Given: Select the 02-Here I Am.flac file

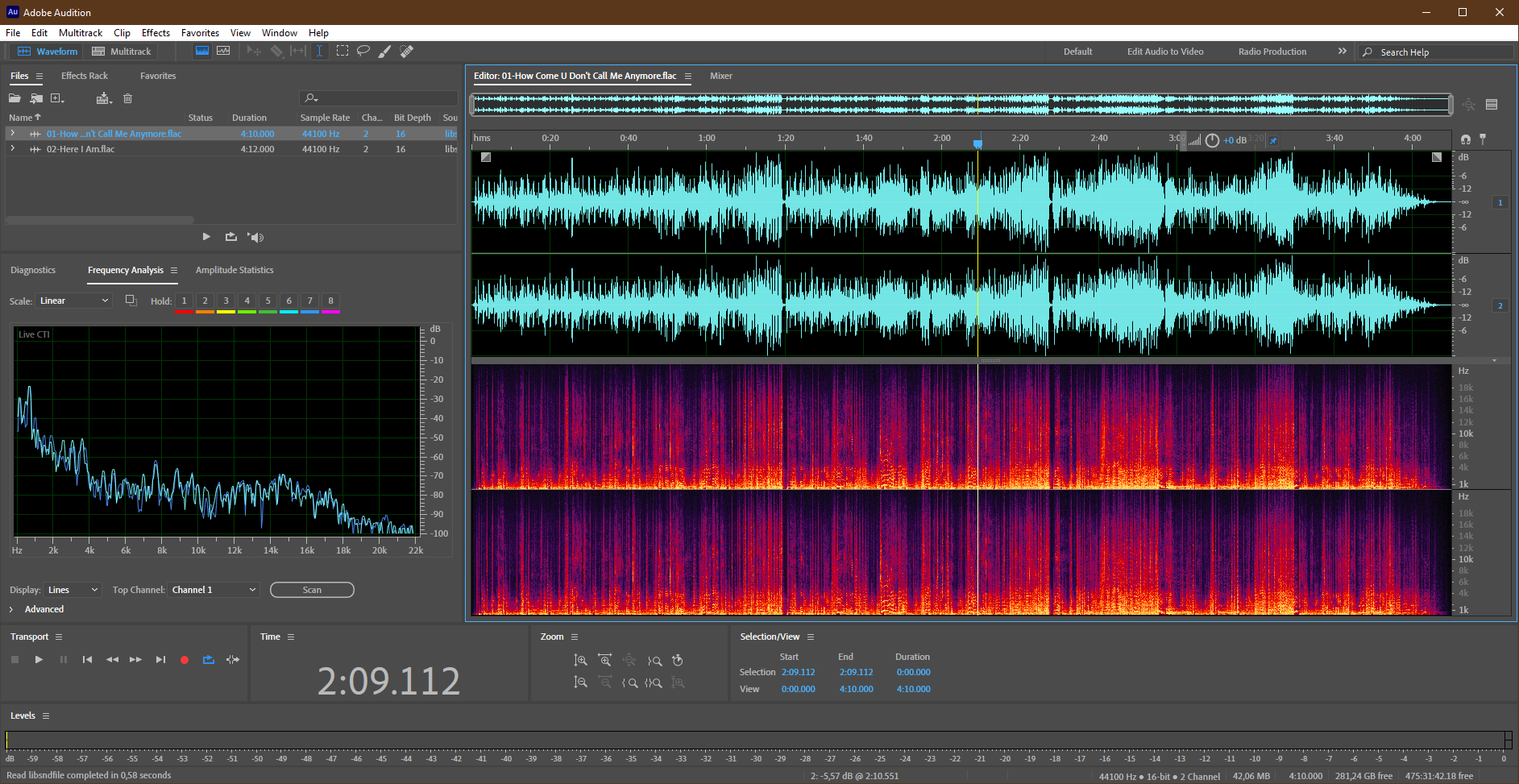Looking at the screenshot, I should point(81,149).
